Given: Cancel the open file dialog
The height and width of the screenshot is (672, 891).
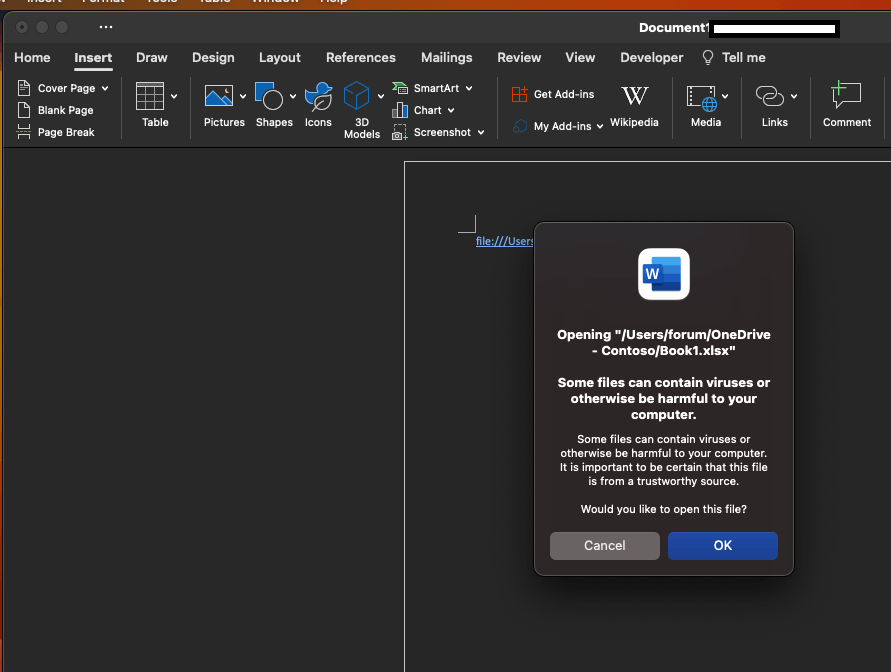Looking at the screenshot, I should (x=605, y=546).
